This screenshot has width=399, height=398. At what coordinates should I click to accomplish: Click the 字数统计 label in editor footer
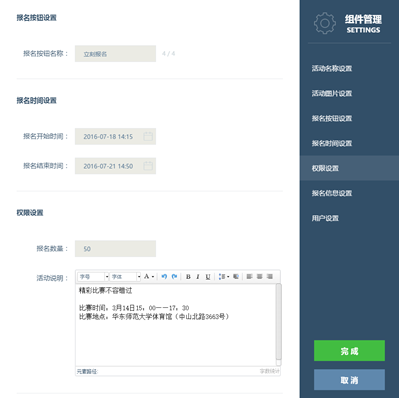(x=270, y=371)
